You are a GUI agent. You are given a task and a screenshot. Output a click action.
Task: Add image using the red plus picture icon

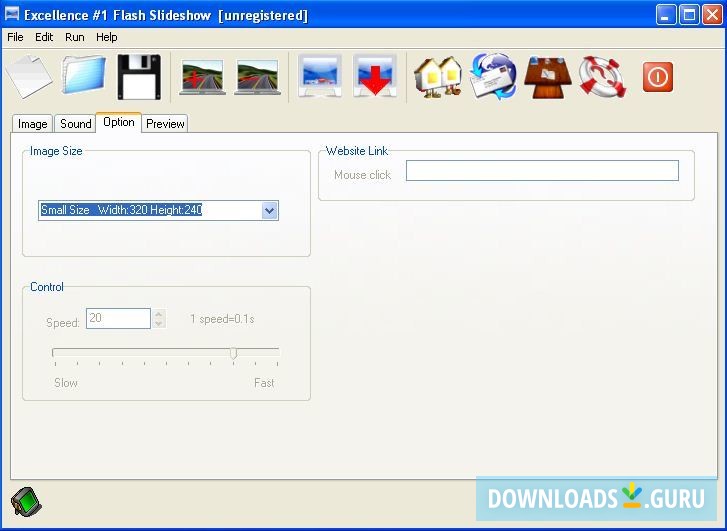(202, 77)
